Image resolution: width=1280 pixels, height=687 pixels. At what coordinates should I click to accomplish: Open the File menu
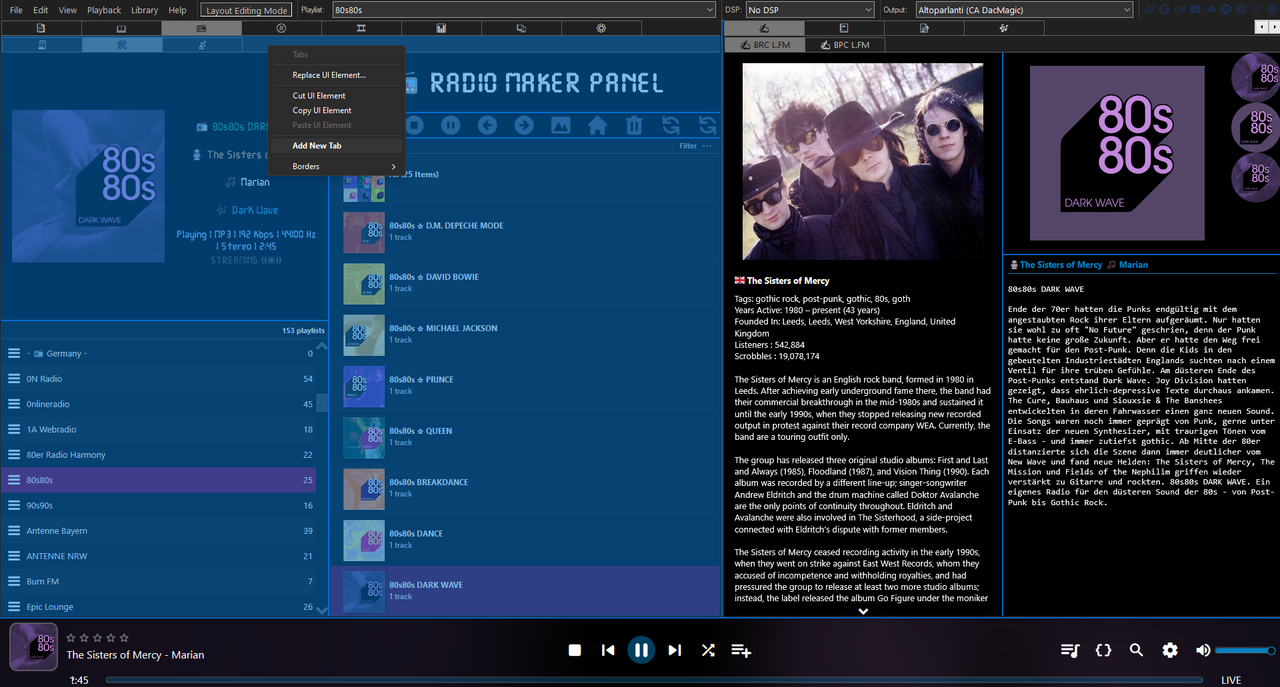pos(16,10)
